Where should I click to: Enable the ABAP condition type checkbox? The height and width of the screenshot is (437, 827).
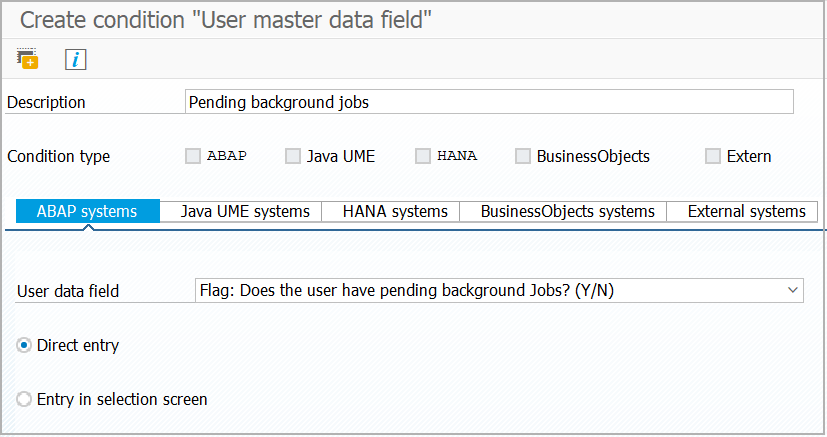coord(193,156)
